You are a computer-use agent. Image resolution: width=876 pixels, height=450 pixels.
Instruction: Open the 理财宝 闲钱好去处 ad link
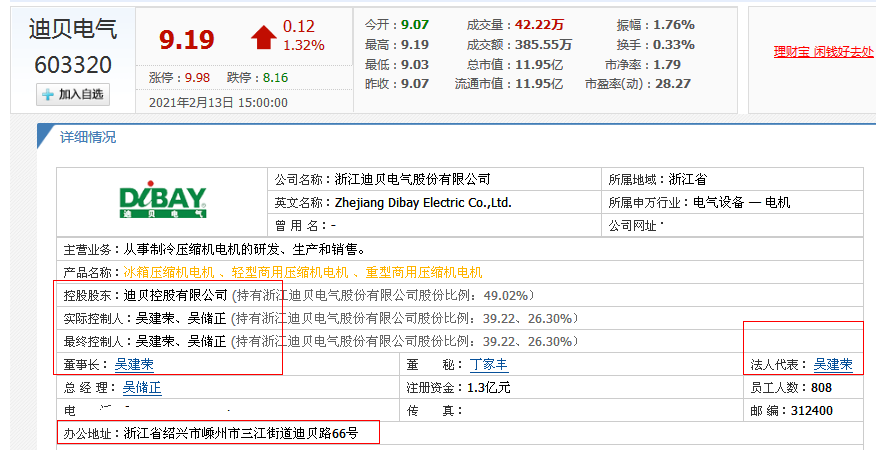[823, 52]
